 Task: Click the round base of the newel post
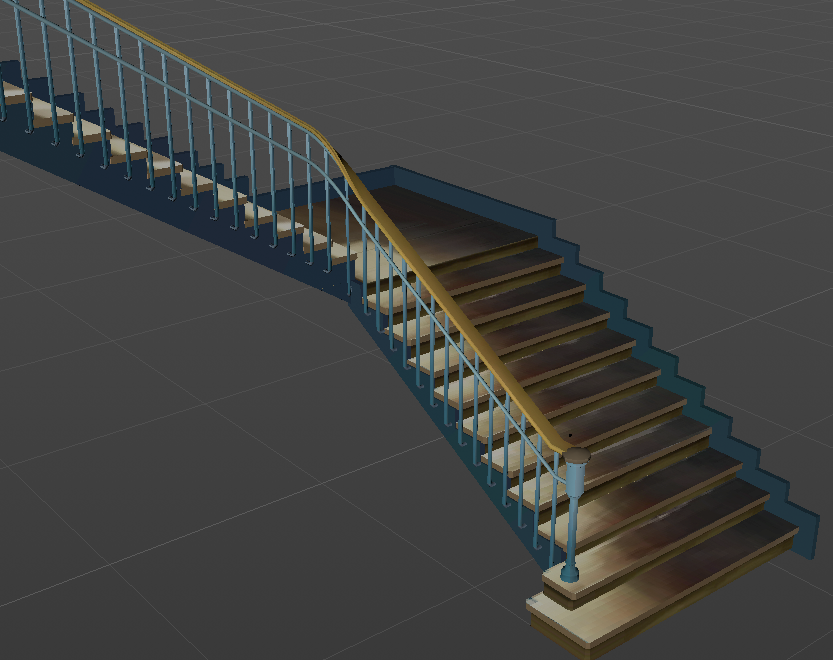pos(569,574)
